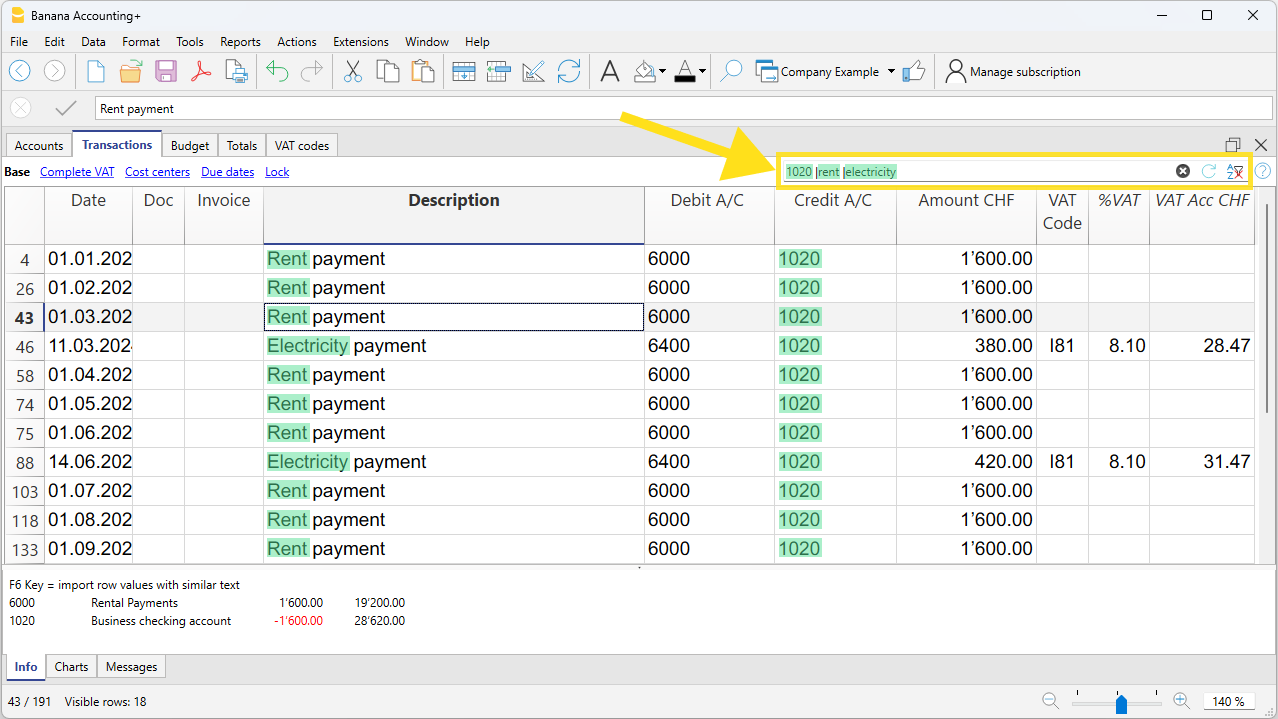Cancel the cell edit with circled X
Viewport: 1278px width, 719px height.
(x=20, y=108)
